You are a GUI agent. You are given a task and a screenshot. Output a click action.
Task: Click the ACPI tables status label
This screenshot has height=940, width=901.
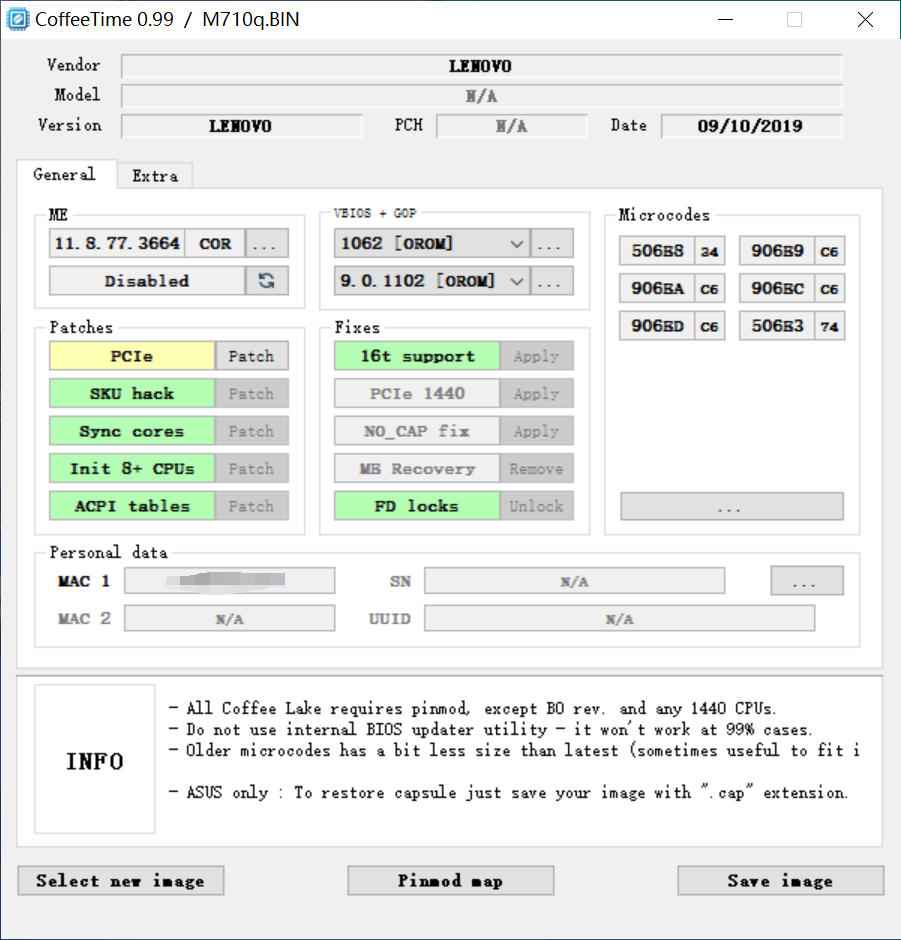(x=132, y=506)
